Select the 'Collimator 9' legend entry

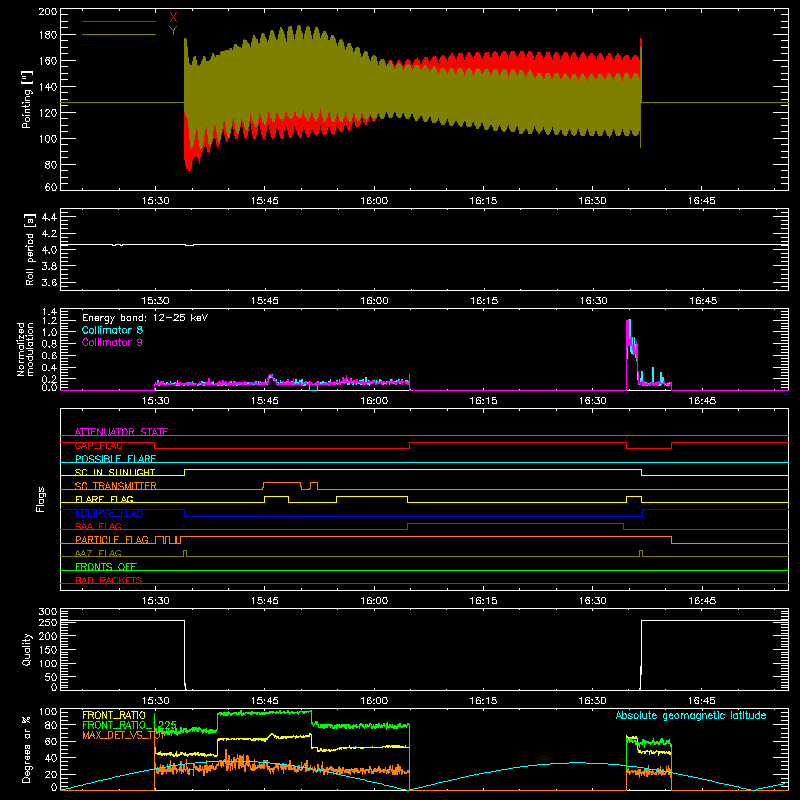click(x=112, y=342)
